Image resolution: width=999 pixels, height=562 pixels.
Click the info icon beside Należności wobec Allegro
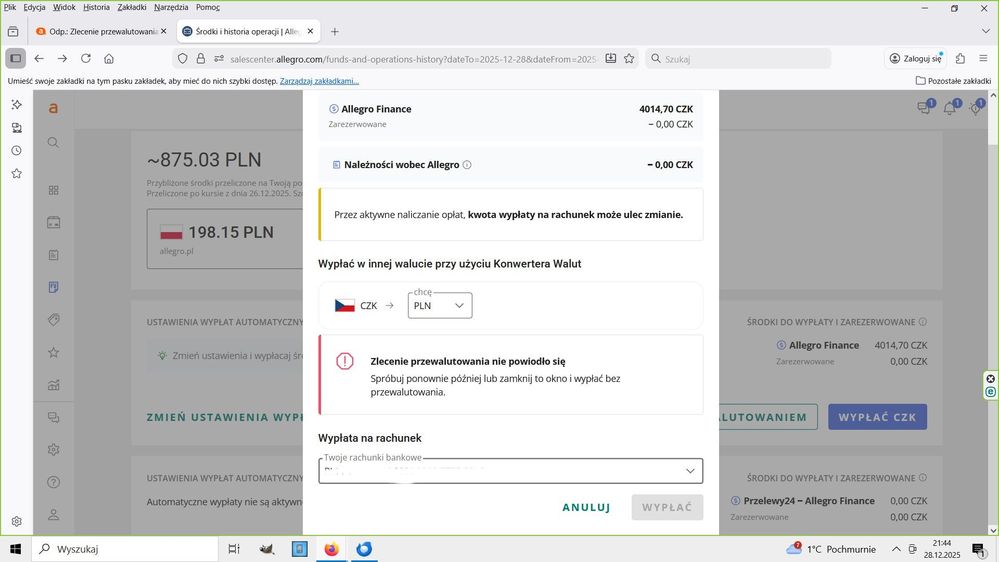pyautogui.click(x=467, y=165)
